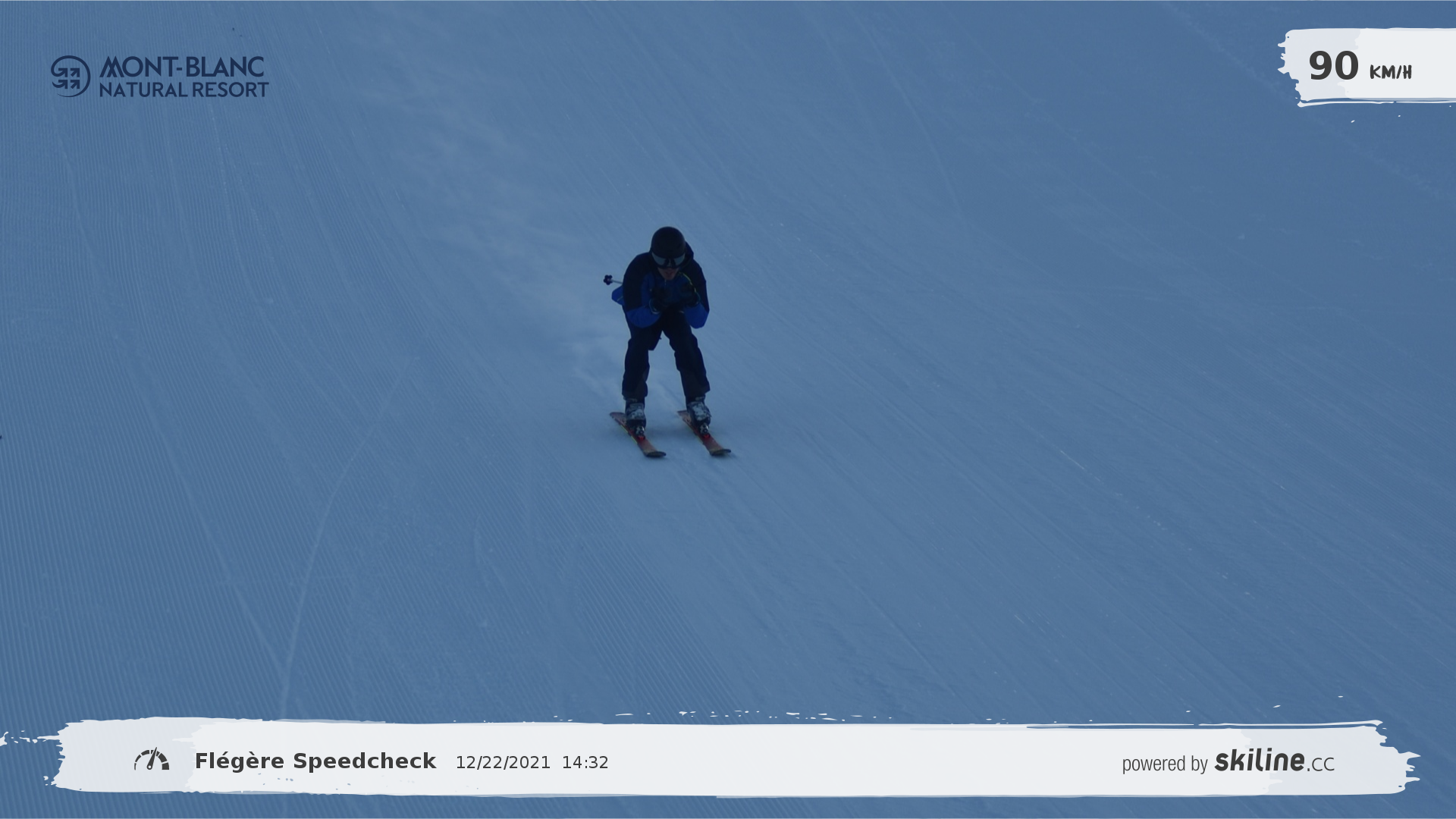The width and height of the screenshot is (1456, 819).
Task: Click the ski pole handle behind skier
Action: [x=608, y=280]
